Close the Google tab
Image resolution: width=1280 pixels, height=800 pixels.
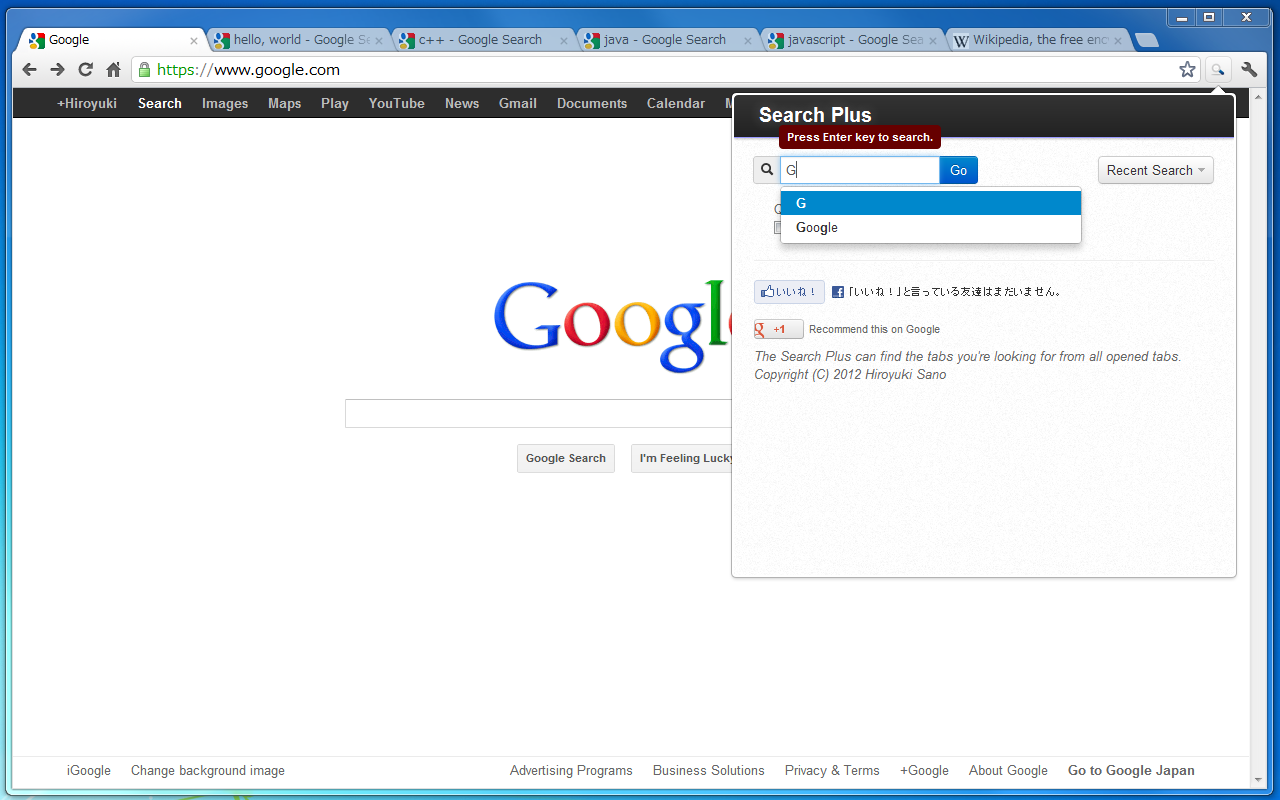click(x=194, y=41)
